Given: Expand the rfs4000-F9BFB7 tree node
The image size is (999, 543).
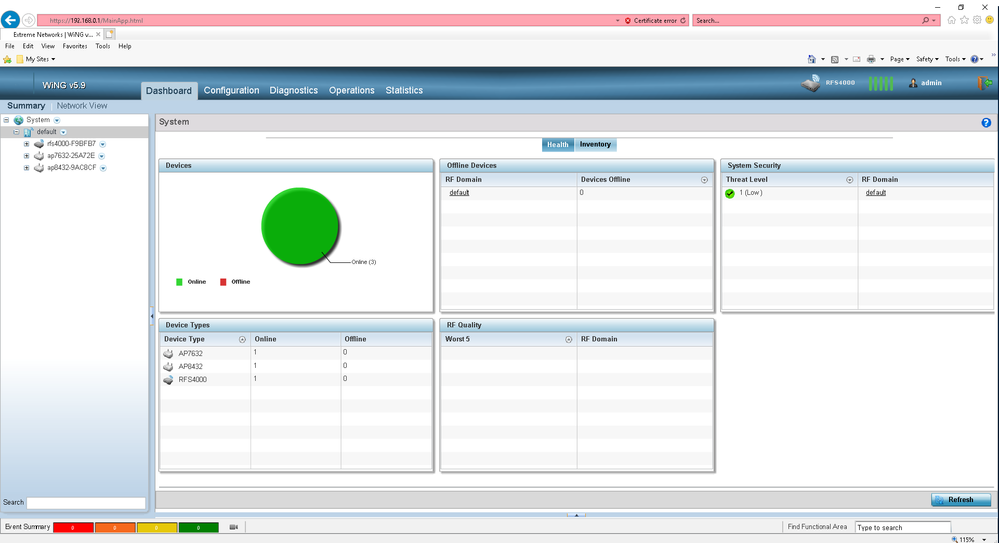Looking at the screenshot, I should click(27, 144).
